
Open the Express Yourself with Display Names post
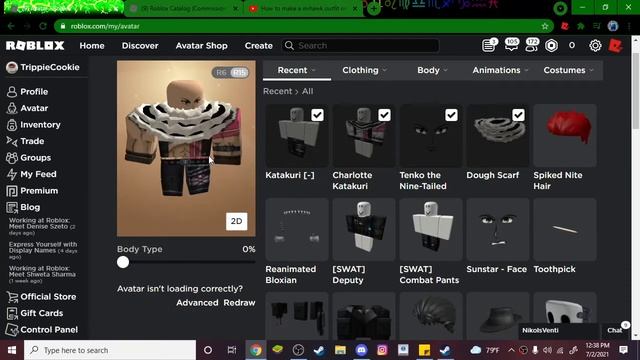[43, 250]
